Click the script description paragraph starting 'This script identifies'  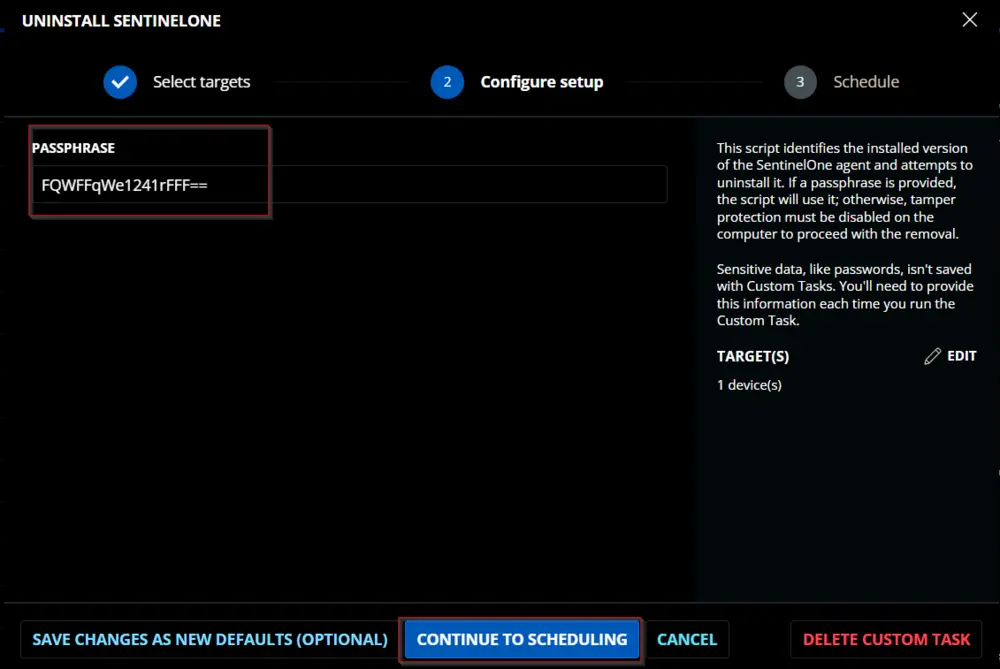844,191
